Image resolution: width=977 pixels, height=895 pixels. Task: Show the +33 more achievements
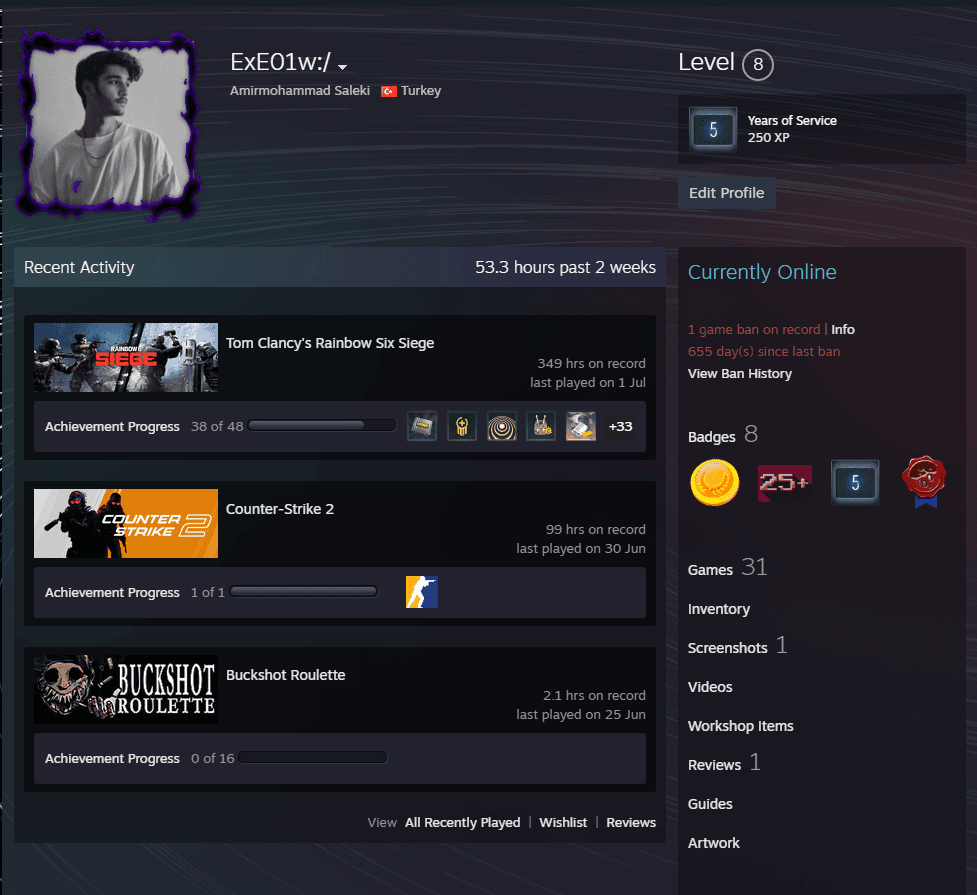click(620, 426)
